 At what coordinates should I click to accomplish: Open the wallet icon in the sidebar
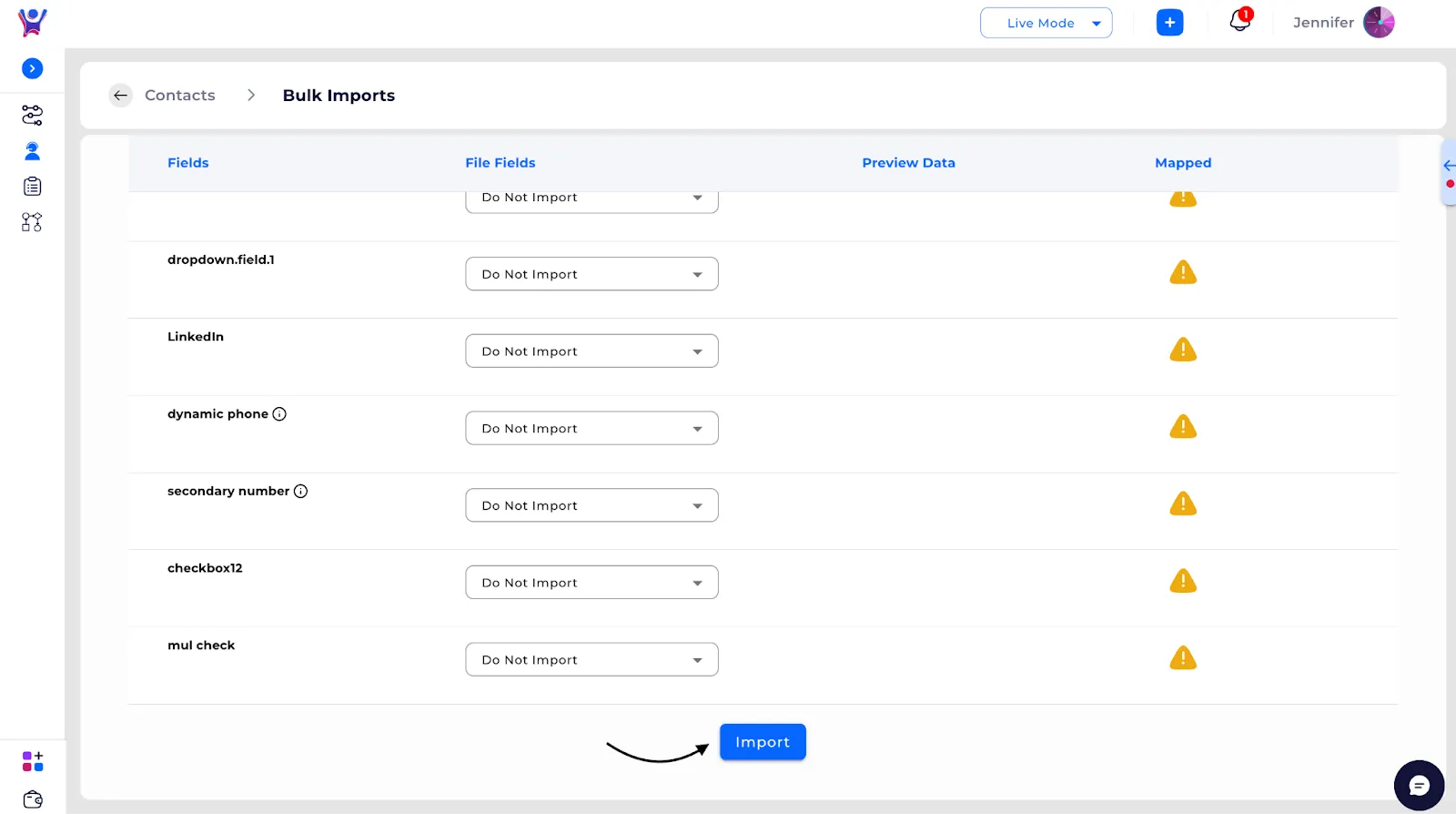33,799
